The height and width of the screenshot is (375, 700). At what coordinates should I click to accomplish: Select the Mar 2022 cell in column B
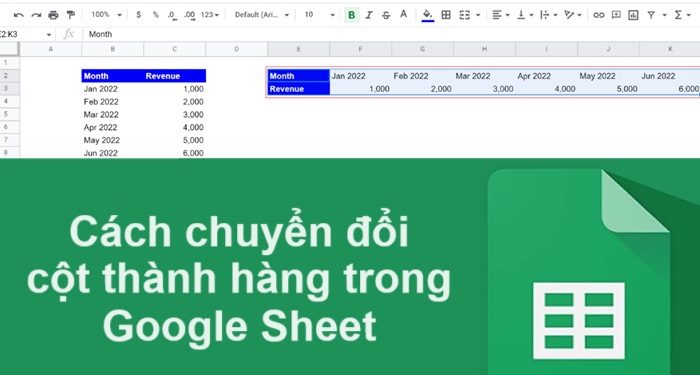[113, 115]
